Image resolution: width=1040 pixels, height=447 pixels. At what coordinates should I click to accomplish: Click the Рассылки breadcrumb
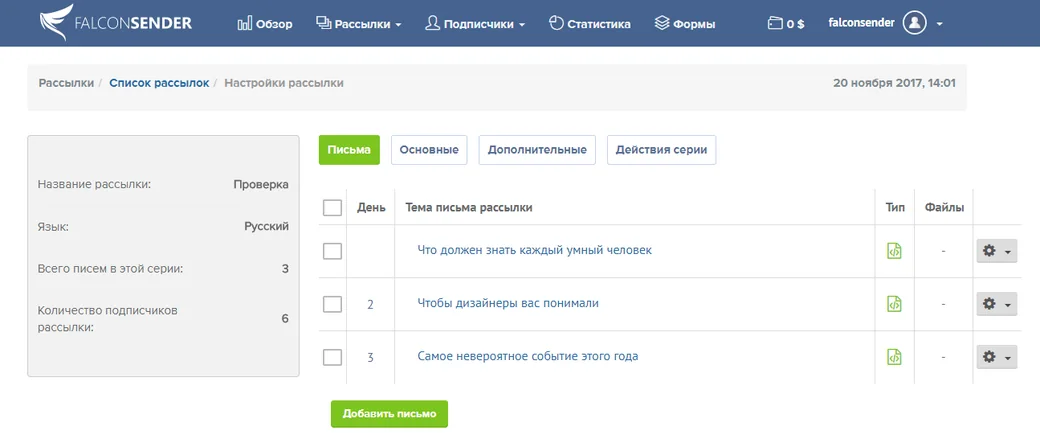[x=66, y=83]
